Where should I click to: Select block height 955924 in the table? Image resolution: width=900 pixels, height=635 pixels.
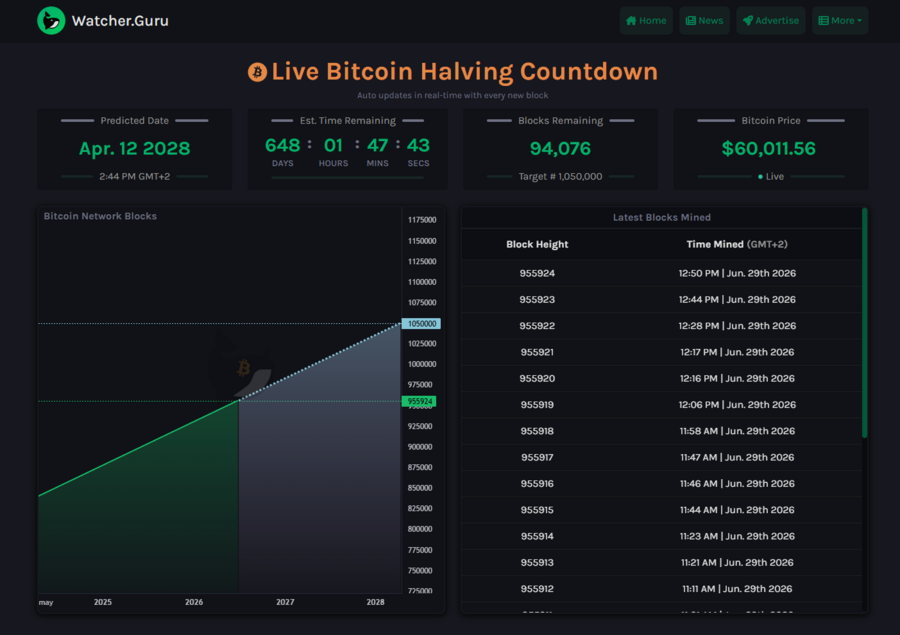click(537, 273)
